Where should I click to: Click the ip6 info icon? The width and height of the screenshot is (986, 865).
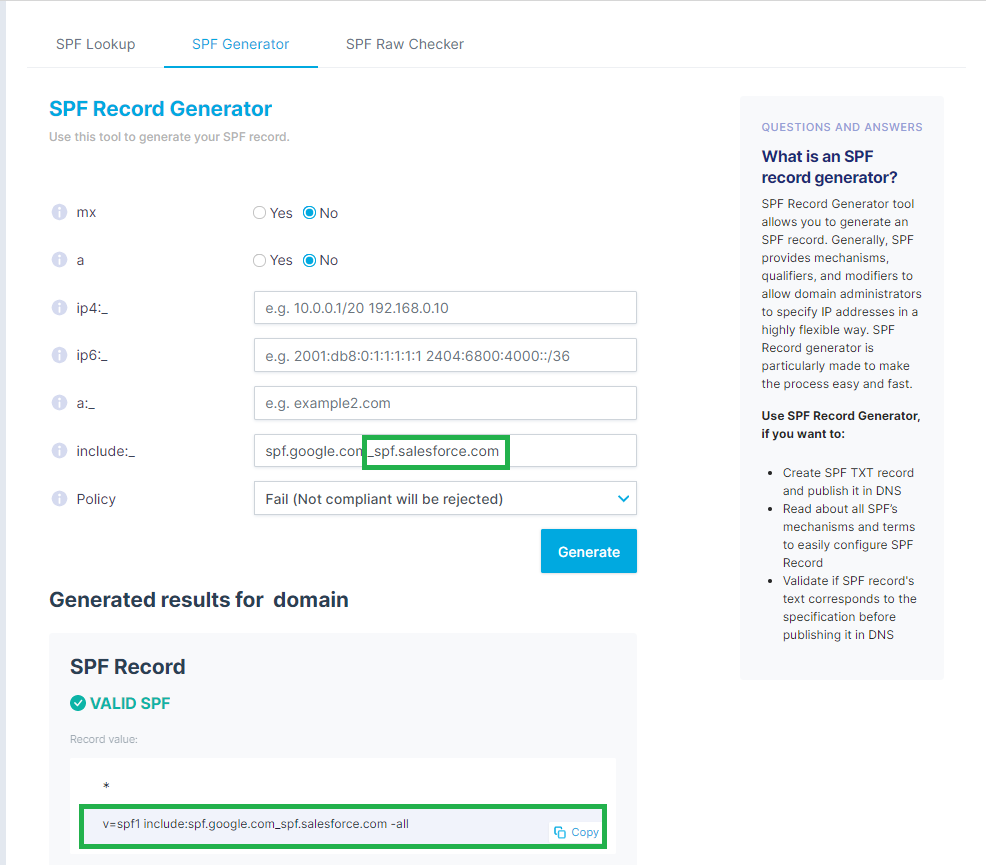click(x=59, y=355)
